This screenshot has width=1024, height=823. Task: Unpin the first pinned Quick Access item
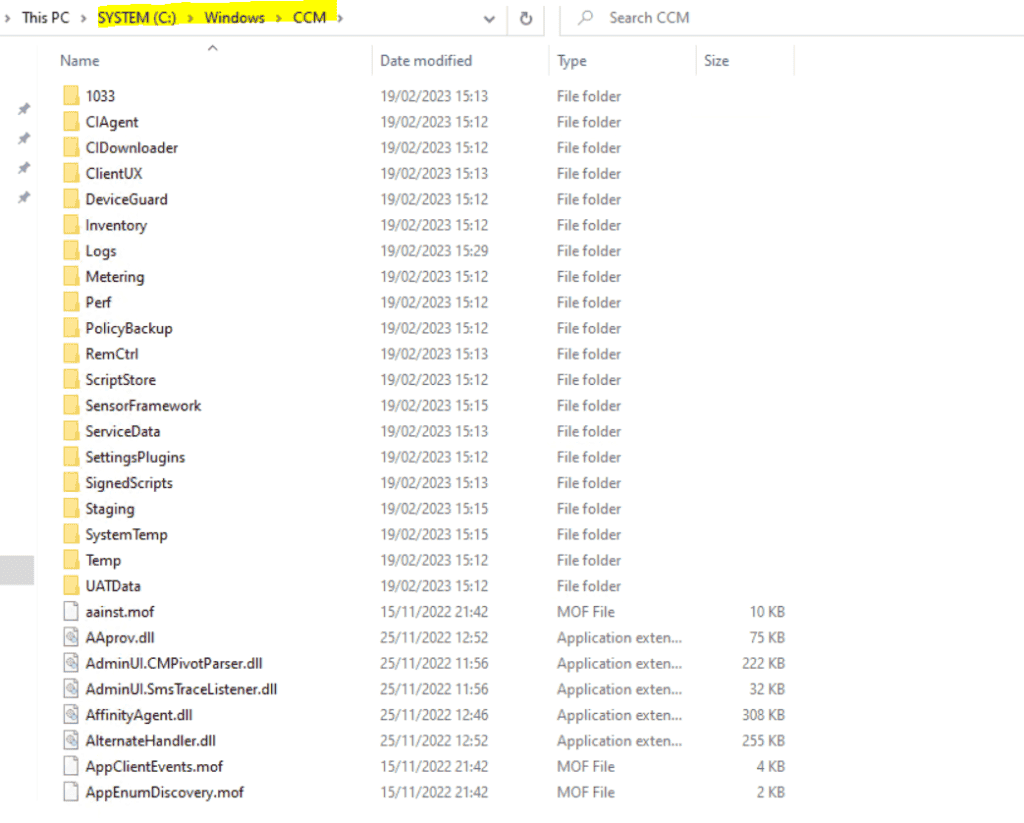pos(24,109)
